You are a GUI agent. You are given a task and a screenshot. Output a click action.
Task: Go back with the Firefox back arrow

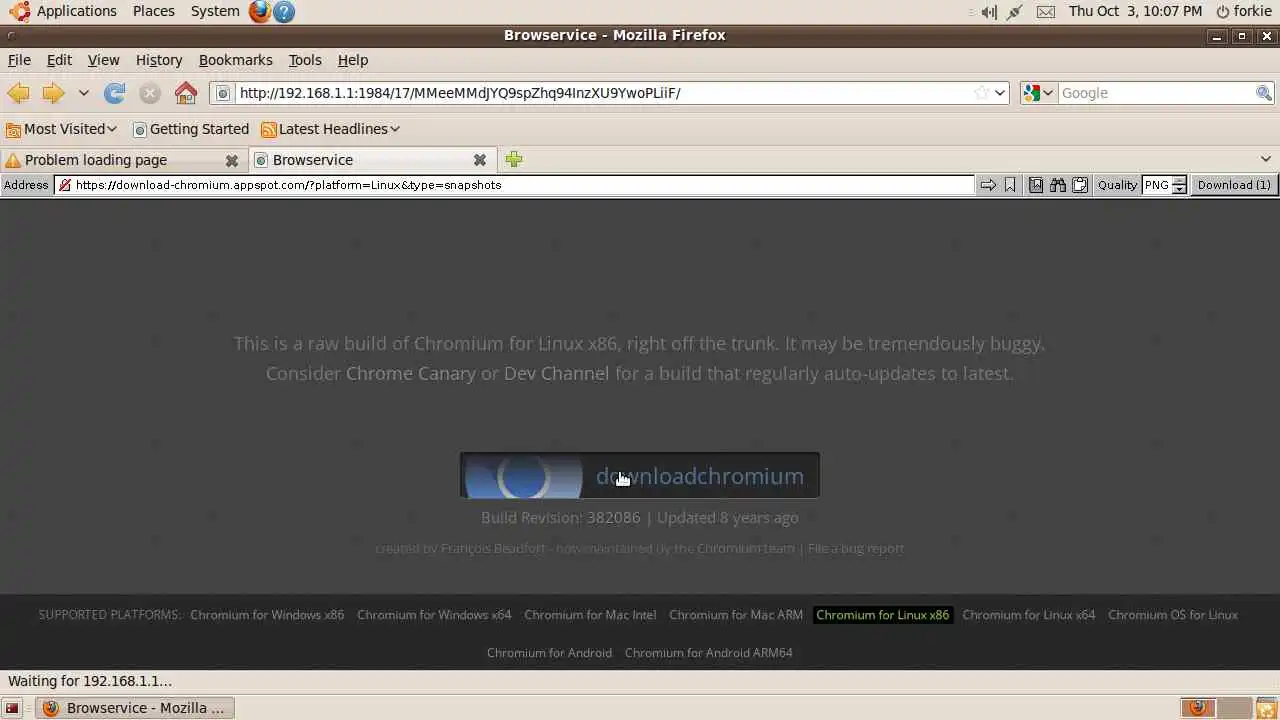[18, 93]
